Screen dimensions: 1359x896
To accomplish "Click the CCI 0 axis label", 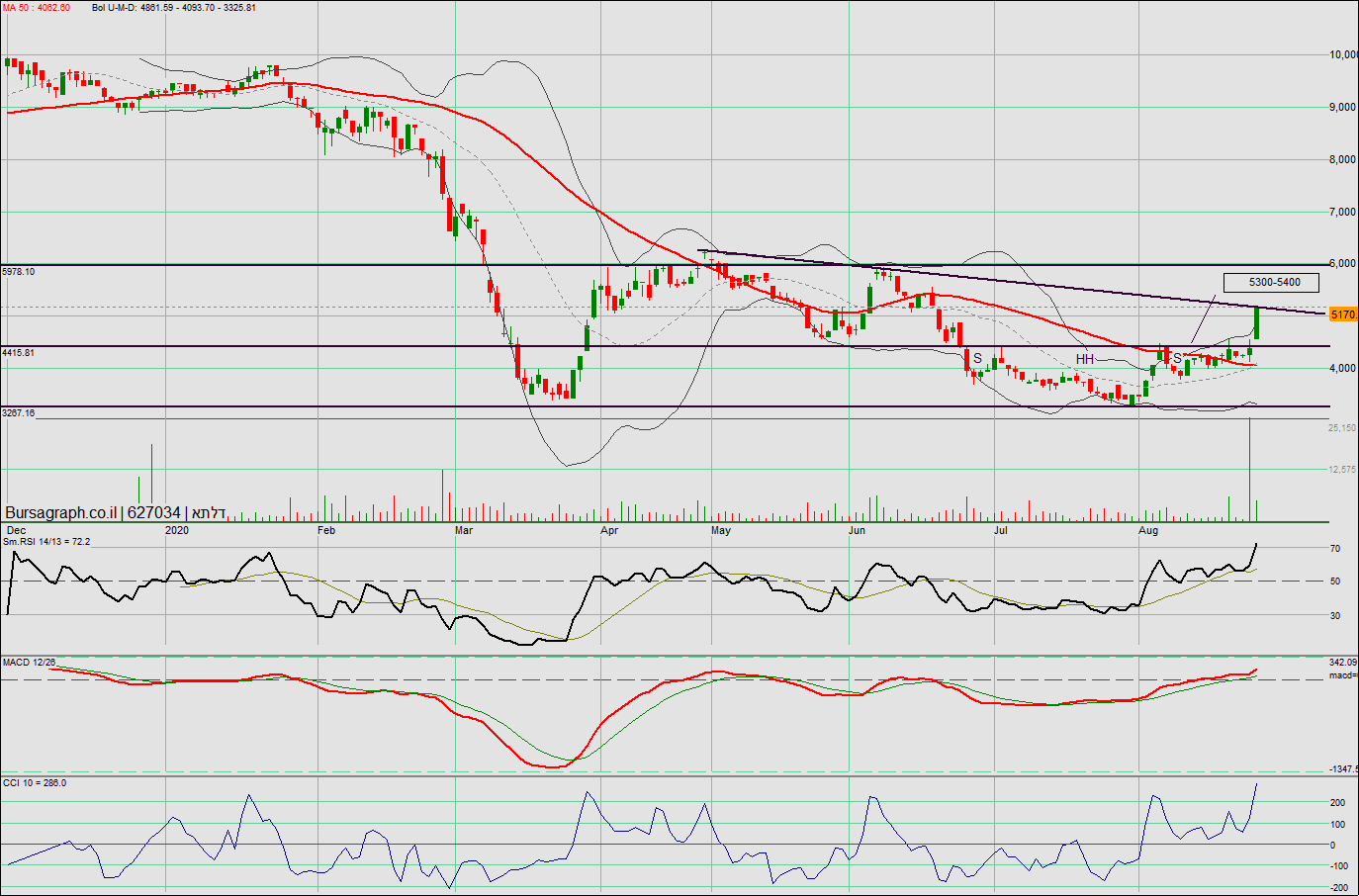I will click(1332, 846).
